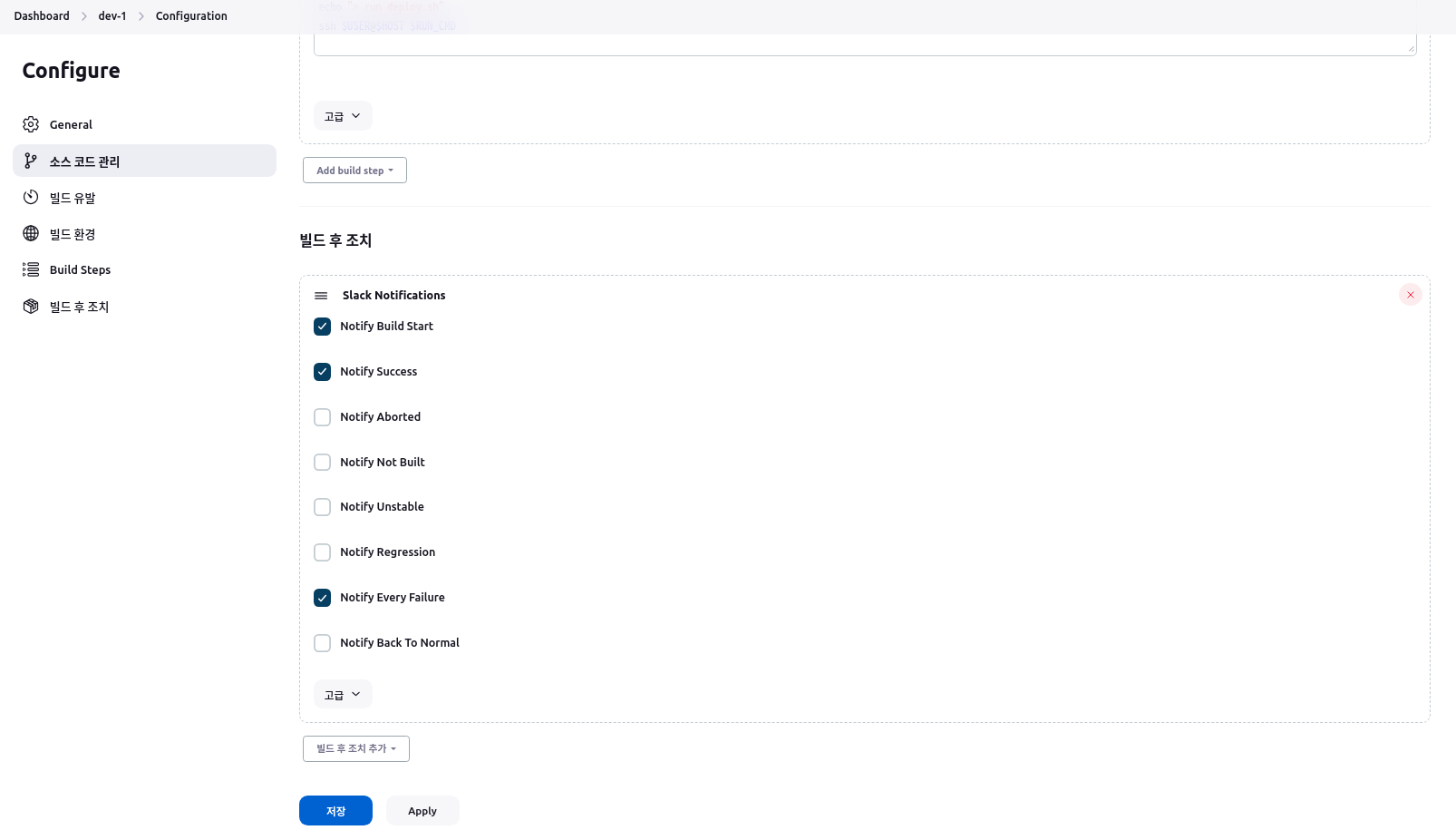Click inside the shell command text area
Viewport: 1456px width, 830px height.
[865, 44]
